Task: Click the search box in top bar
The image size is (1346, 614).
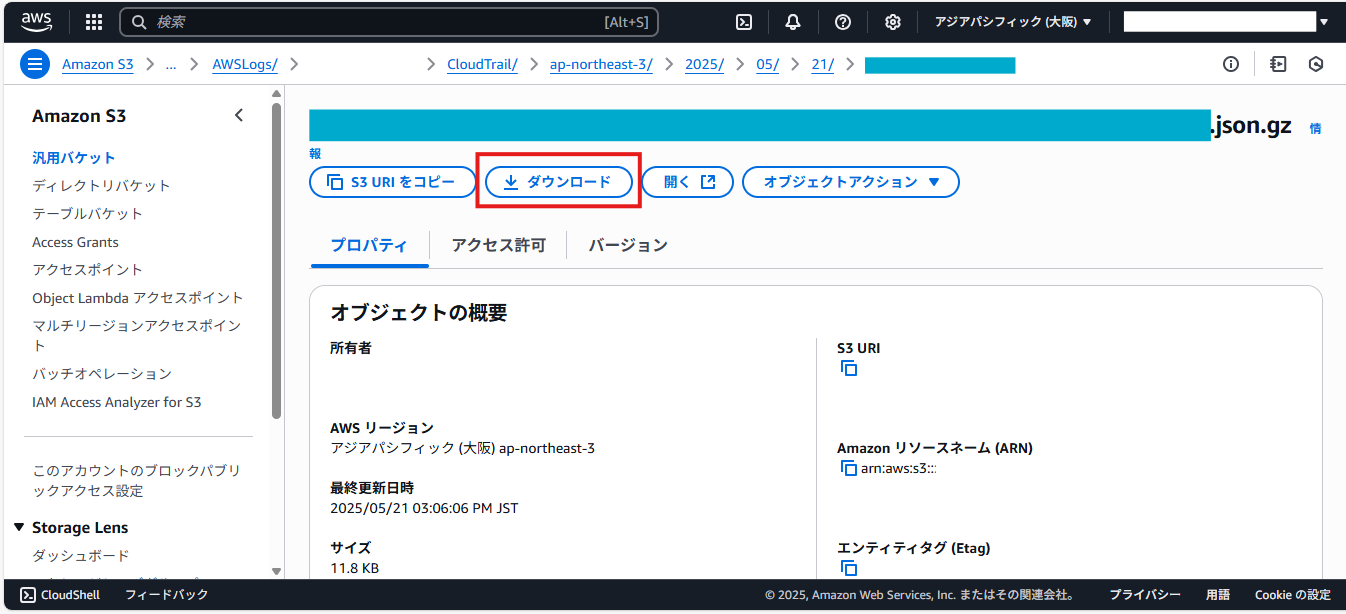Action: point(390,22)
